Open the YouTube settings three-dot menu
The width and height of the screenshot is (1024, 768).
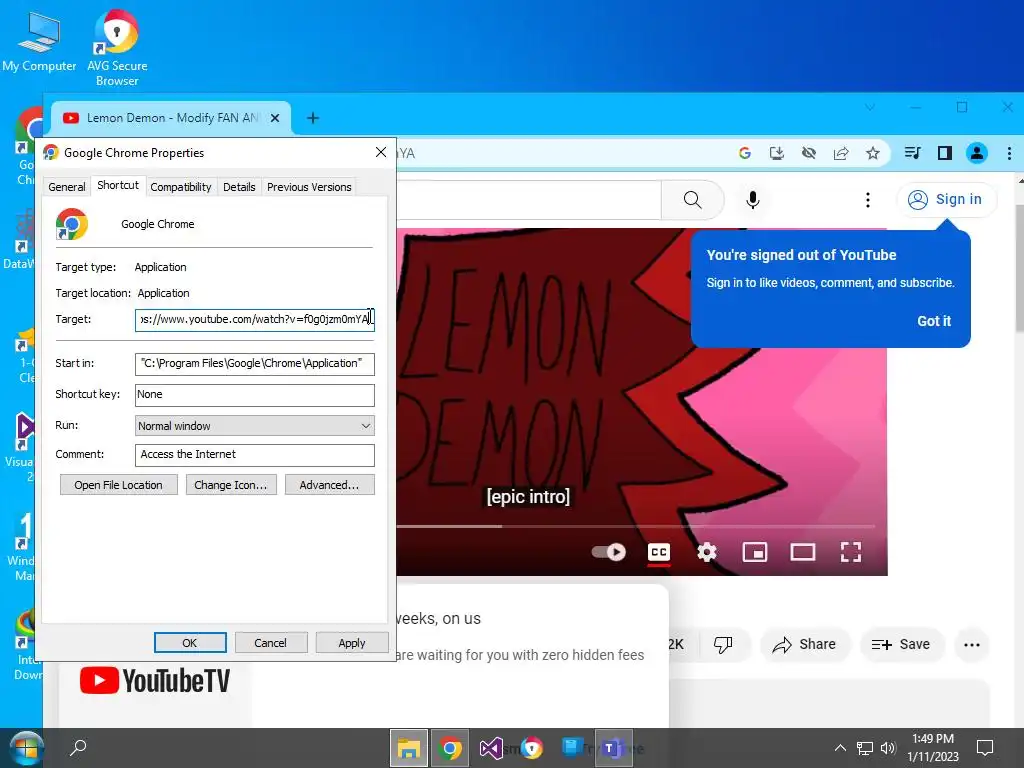(x=867, y=199)
